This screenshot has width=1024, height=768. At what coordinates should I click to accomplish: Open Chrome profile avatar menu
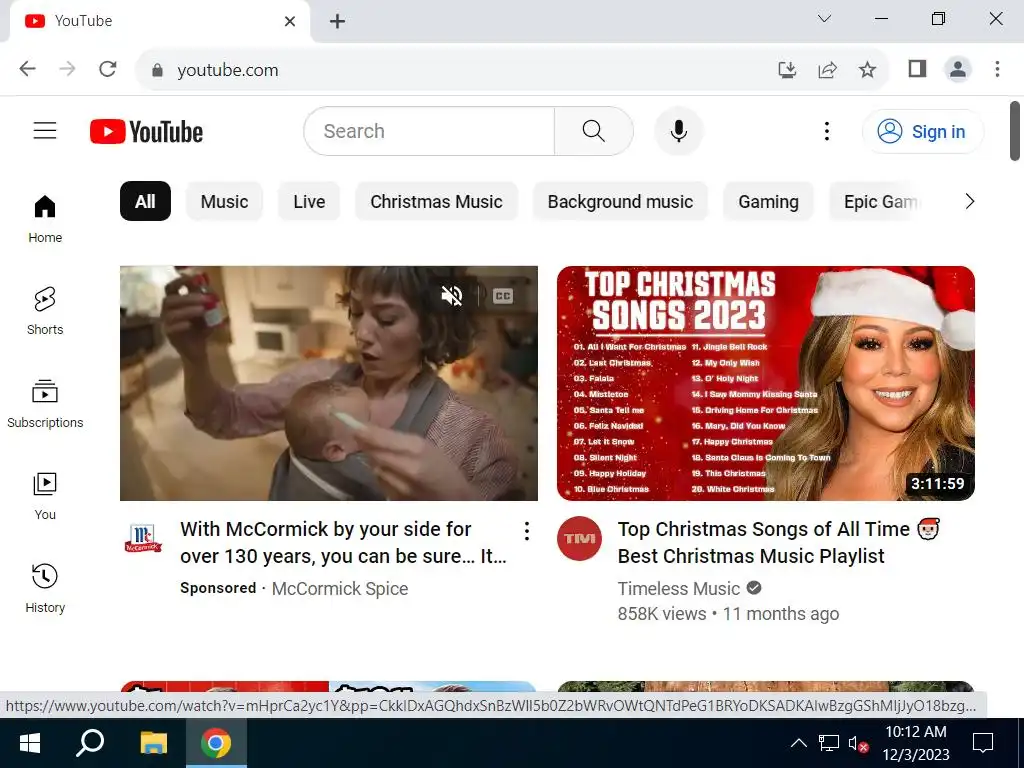(957, 69)
